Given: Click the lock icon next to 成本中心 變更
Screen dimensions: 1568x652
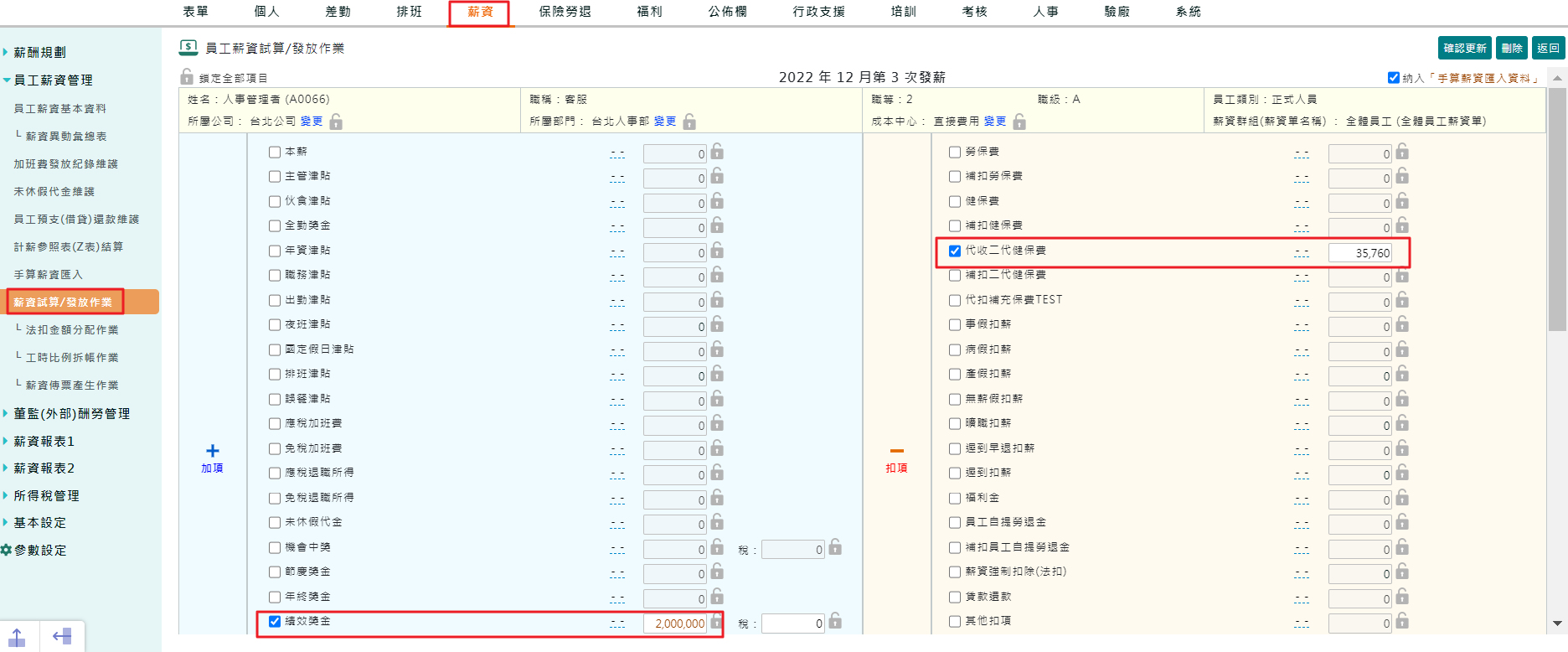Looking at the screenshot, I should click(1019, 122).
